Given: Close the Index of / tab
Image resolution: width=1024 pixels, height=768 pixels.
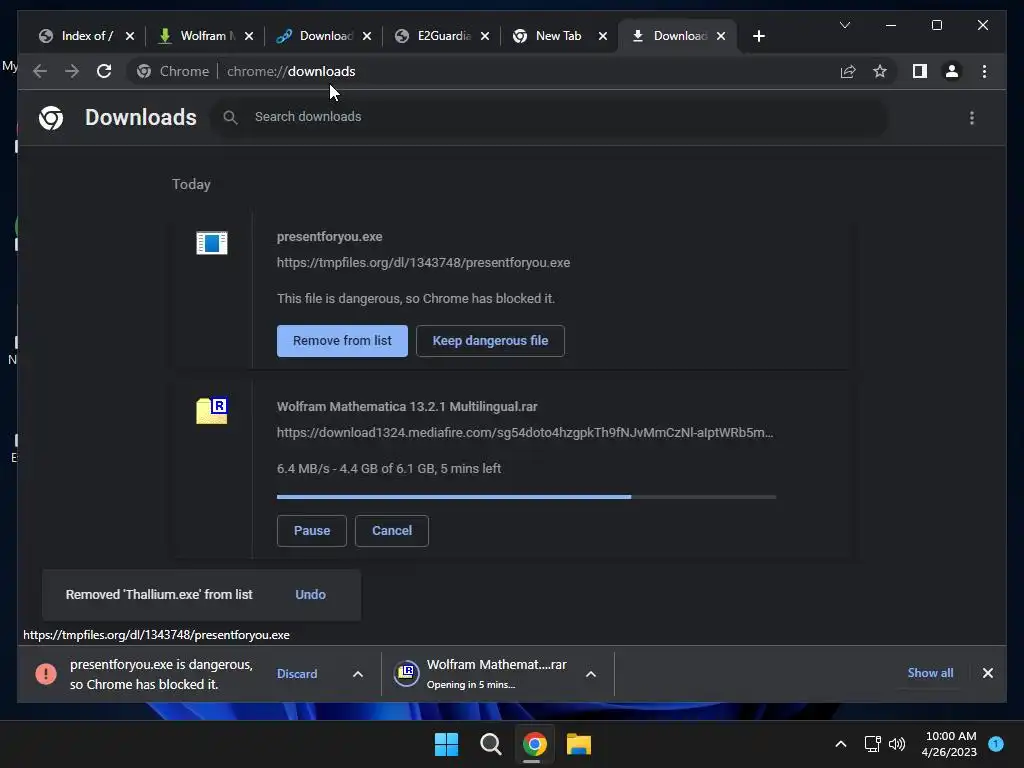Looking at the screenshot, I should pos(129,36).
